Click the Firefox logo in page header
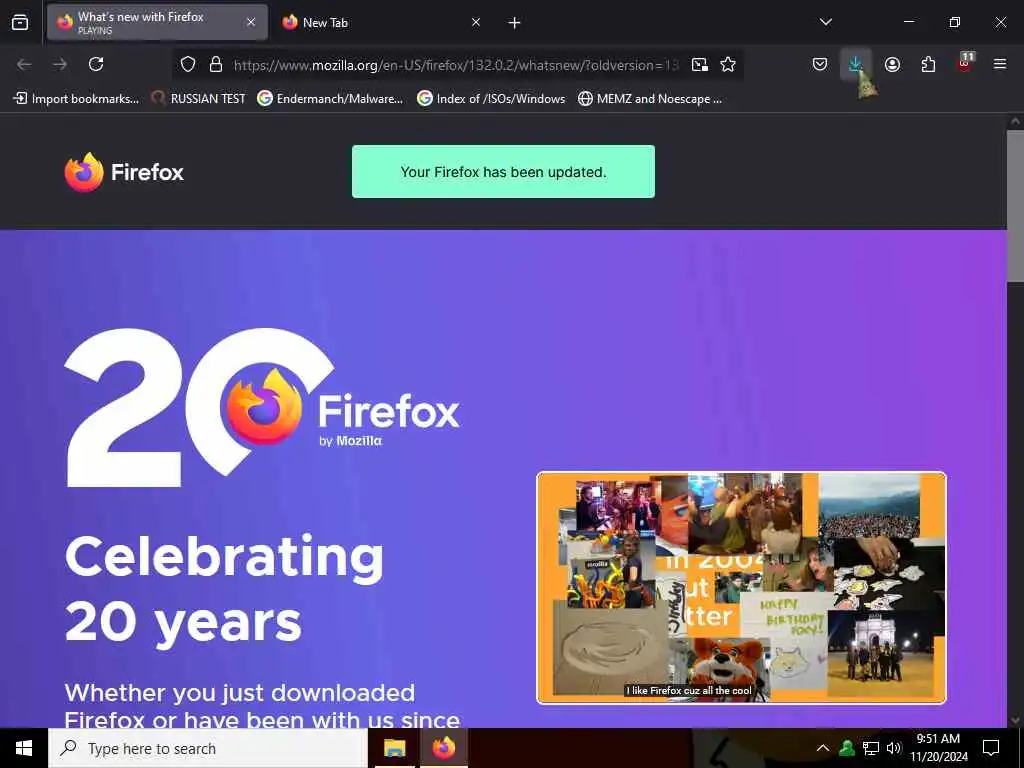 (124, 172)
